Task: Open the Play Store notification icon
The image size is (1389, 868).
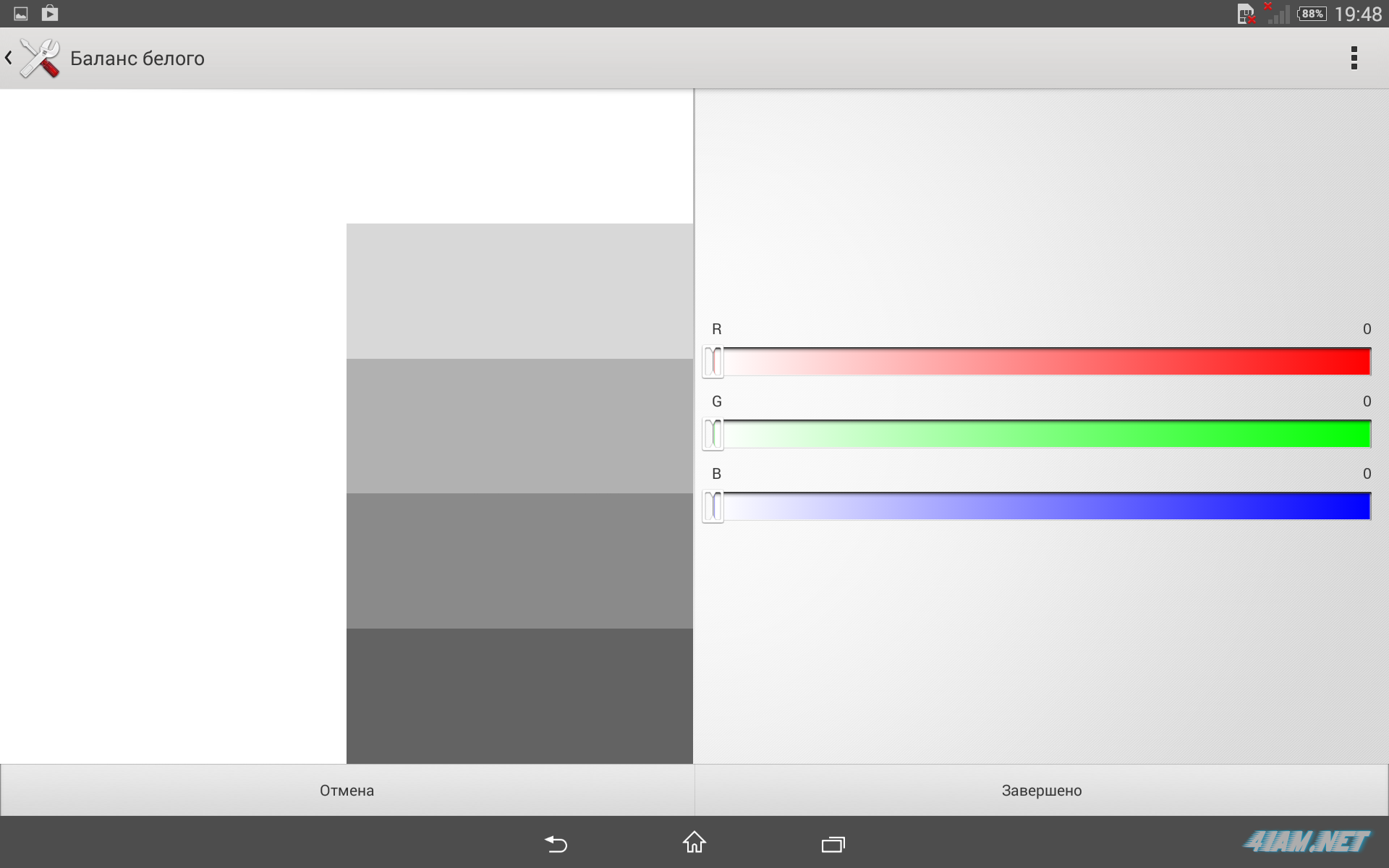Action: [50, 13]
